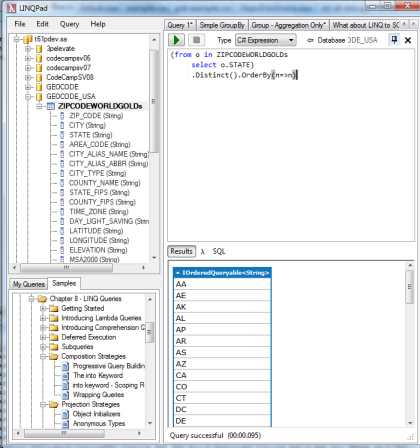Expand the 3pelevate database node

(x=28, y=49)
